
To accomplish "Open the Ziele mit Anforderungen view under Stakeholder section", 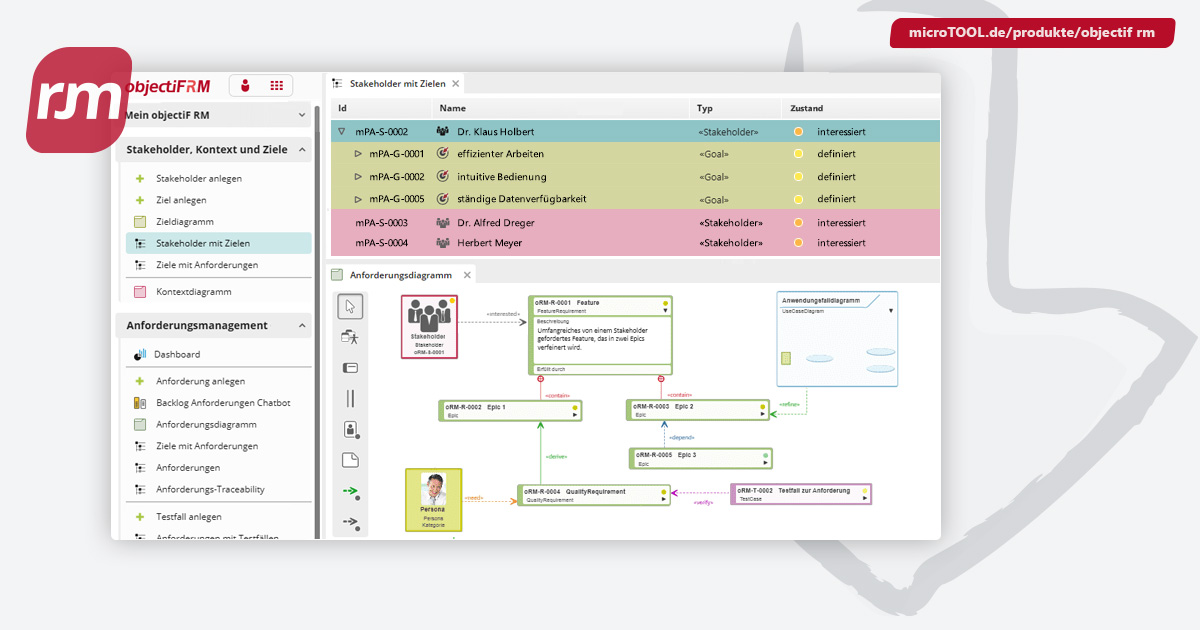I will [x=207, y=265].
